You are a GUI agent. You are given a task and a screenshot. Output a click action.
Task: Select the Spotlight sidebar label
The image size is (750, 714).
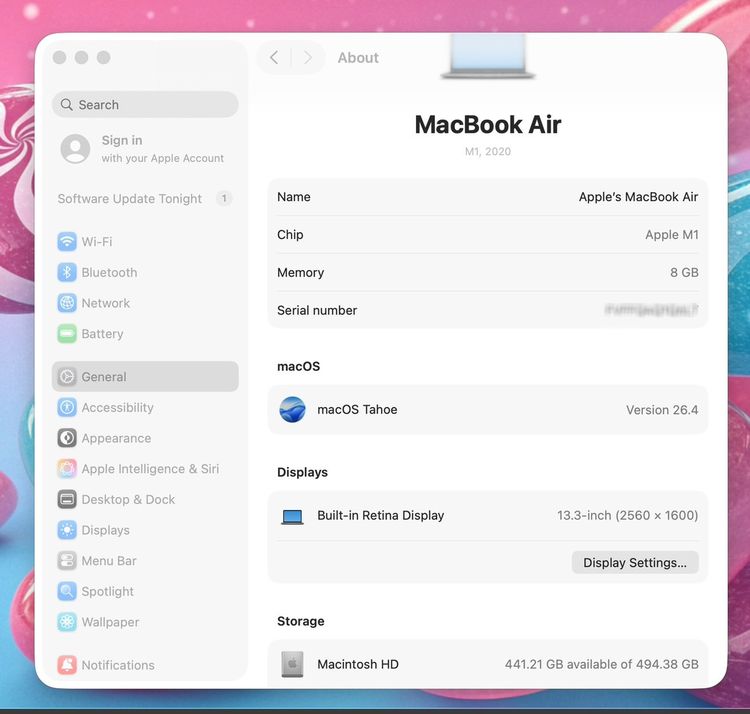(107, 592)
